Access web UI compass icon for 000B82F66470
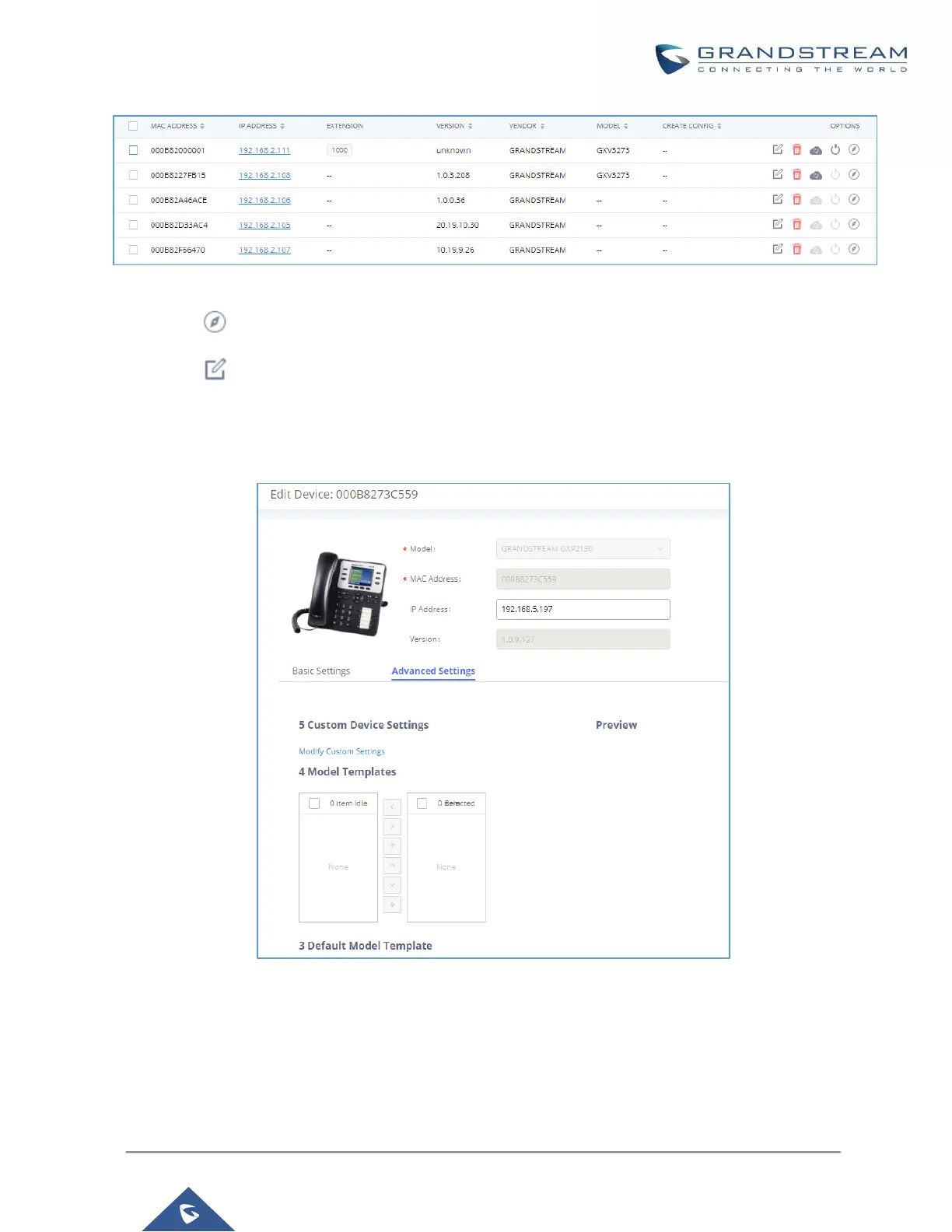Viewport: 952px width, 1232px height. point(854,249)
